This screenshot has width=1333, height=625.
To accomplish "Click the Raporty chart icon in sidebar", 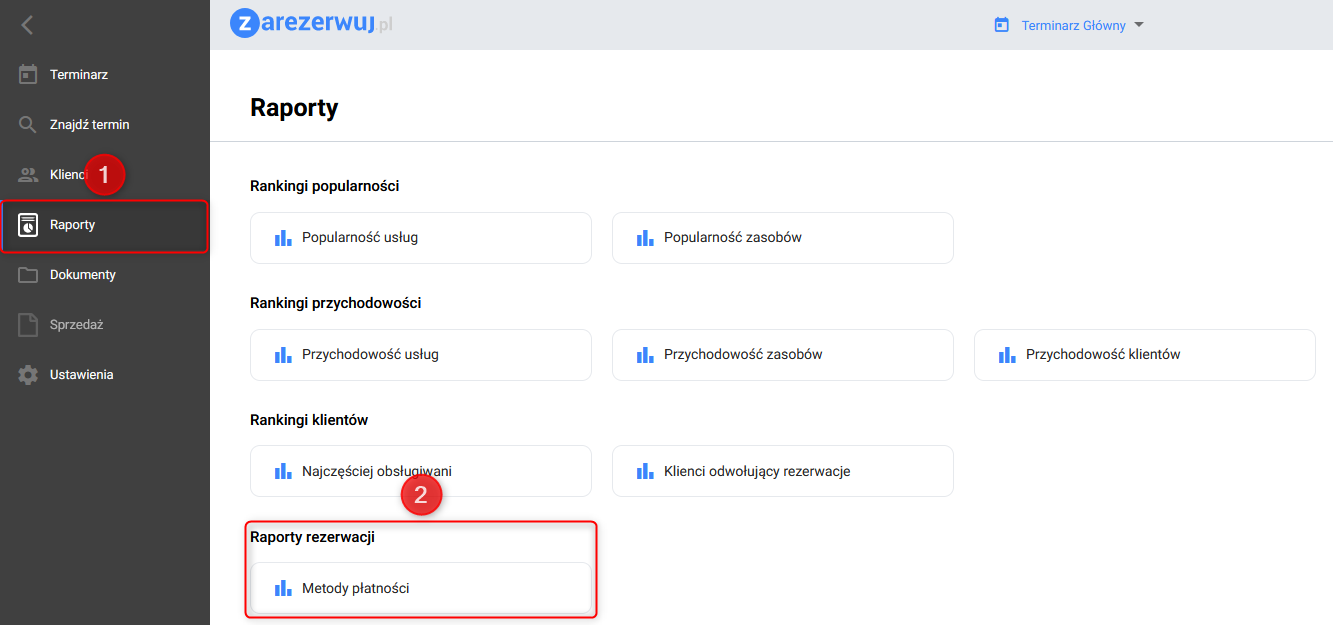I will point(28,225).
